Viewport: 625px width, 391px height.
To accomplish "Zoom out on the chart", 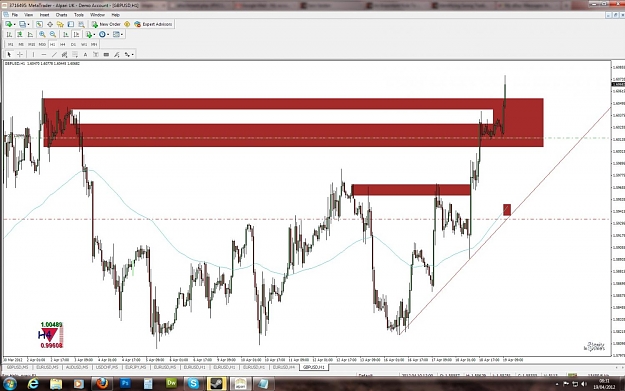I will pyautogui.click(x=53, y=34).
